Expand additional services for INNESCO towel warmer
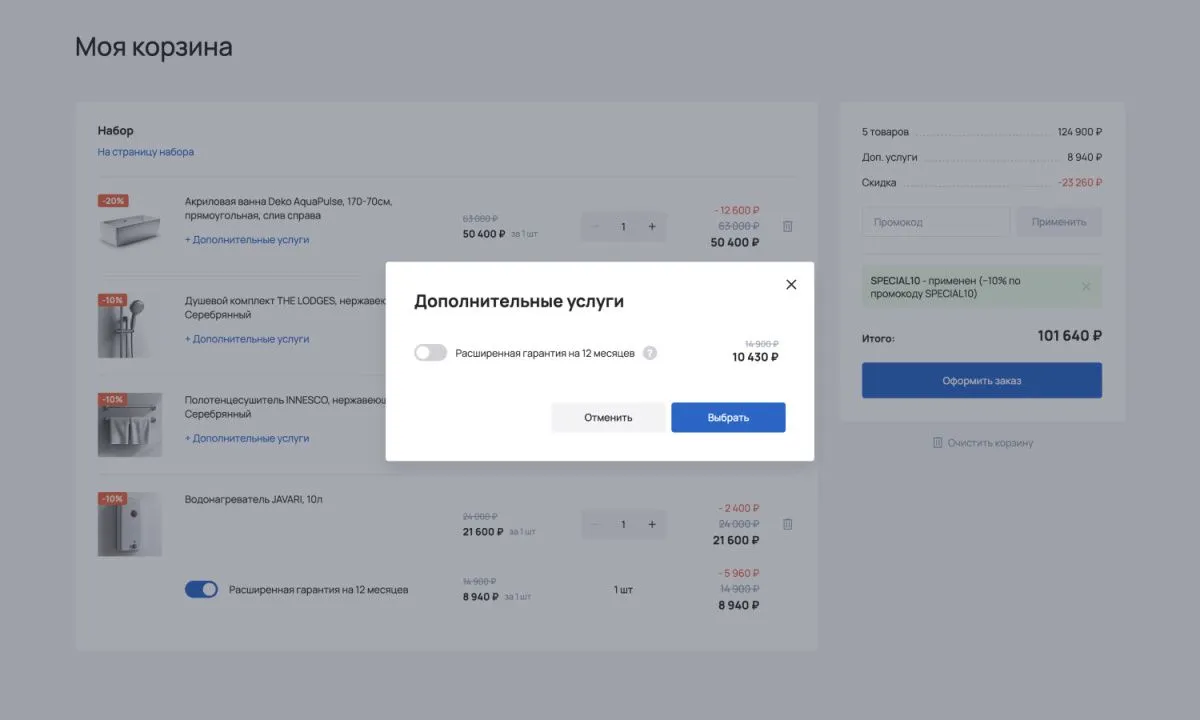The image size is (1200, 720). tap(247, 438)
